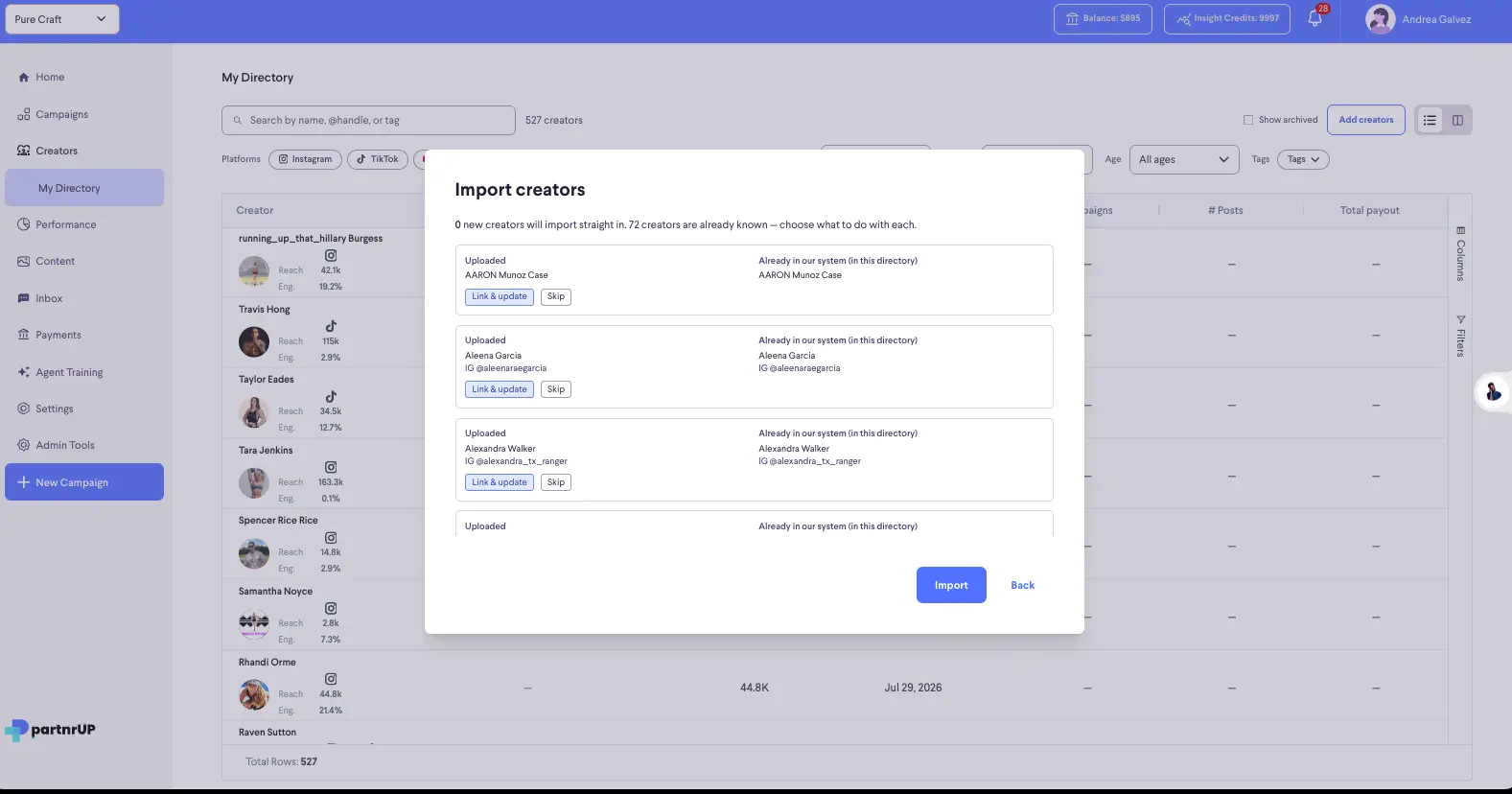Click Jul 29, 2026 date cell

(913, 688)
